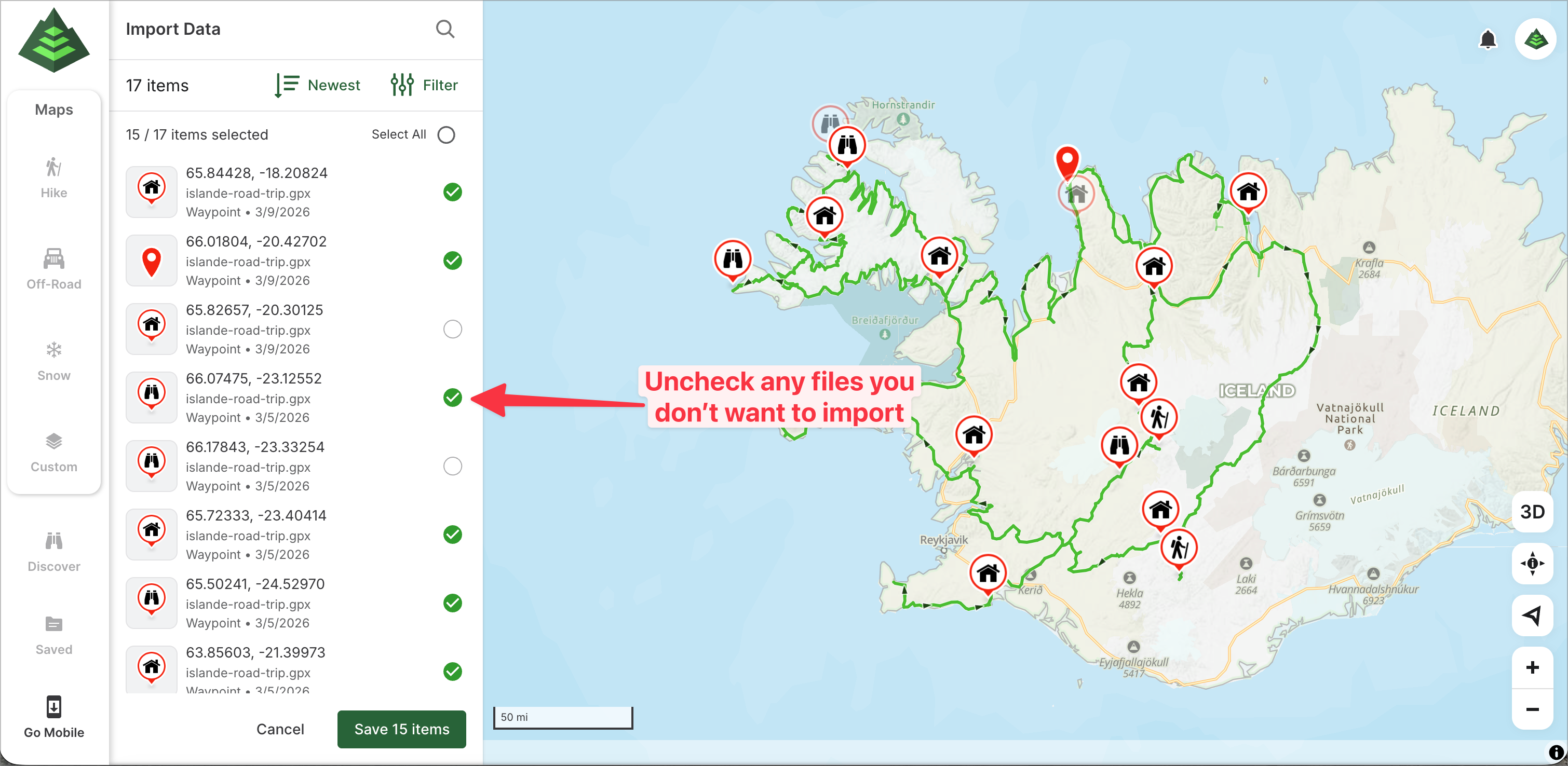Cancel the data import
The width and height of the screenshot is (1568, 766).
tap(280, 729)
